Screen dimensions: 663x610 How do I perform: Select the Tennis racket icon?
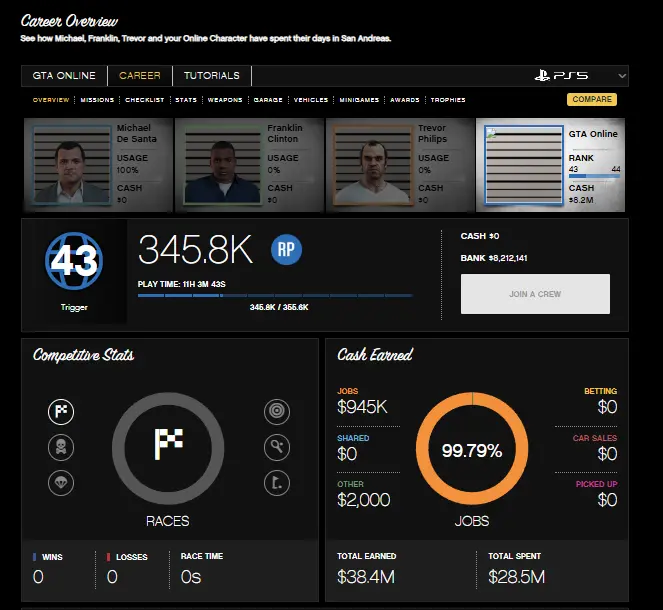pos(277,447)
